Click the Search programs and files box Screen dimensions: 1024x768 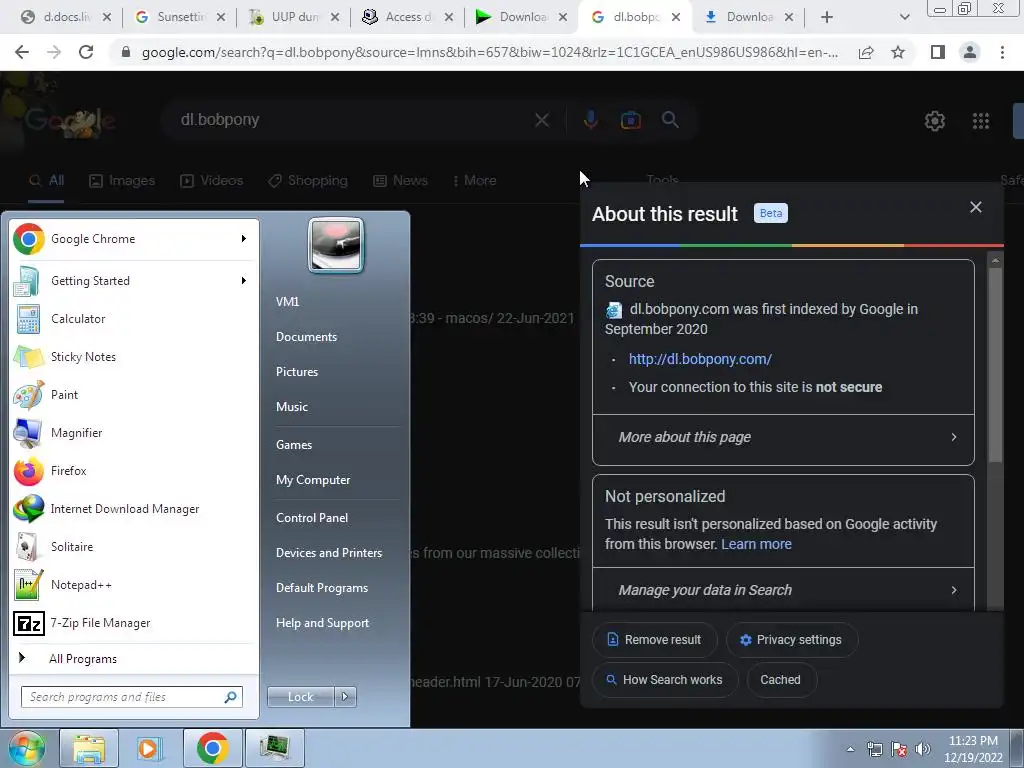(x=131, y=697)
